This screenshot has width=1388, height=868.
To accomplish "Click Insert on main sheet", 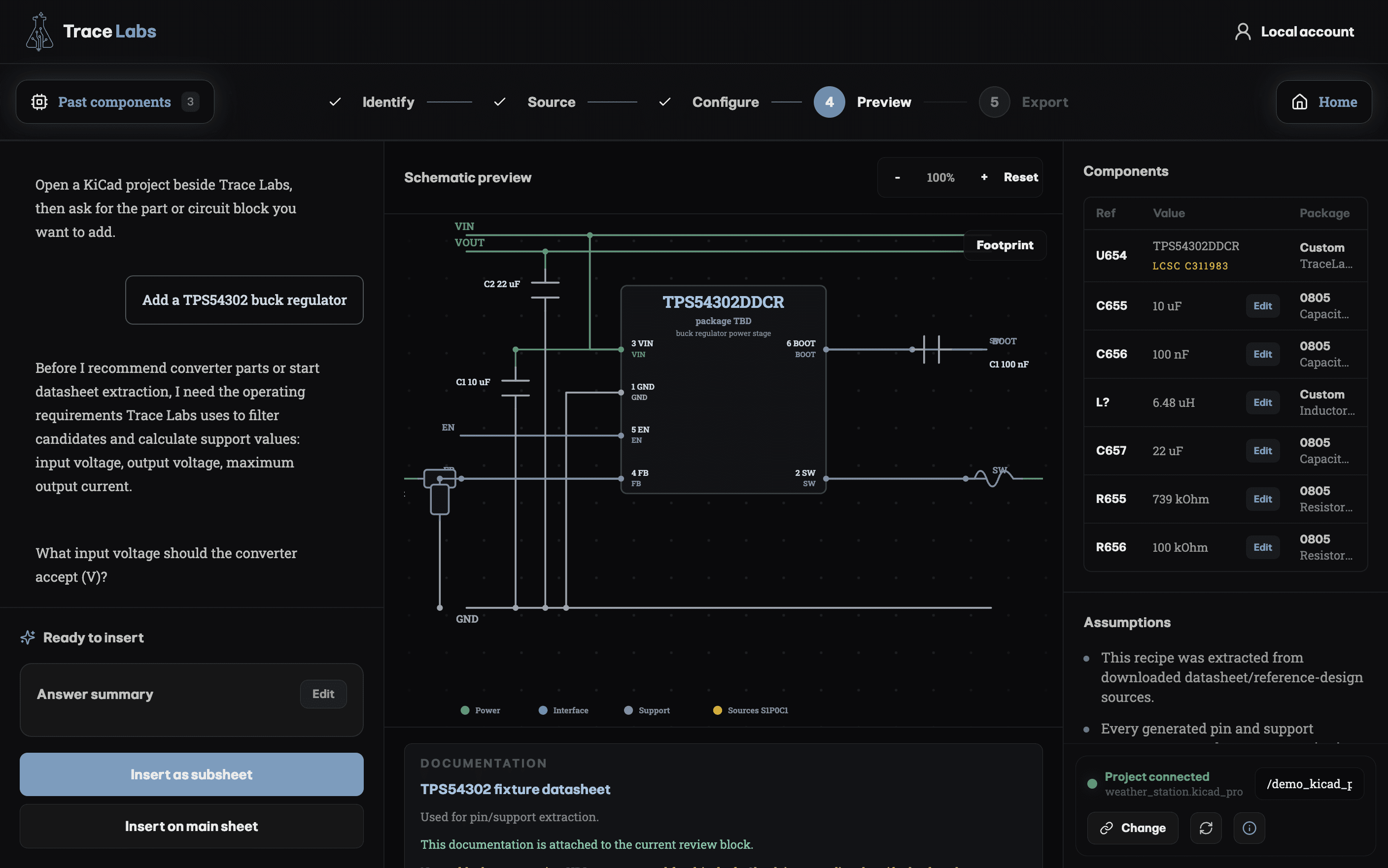I will (191, 826).
